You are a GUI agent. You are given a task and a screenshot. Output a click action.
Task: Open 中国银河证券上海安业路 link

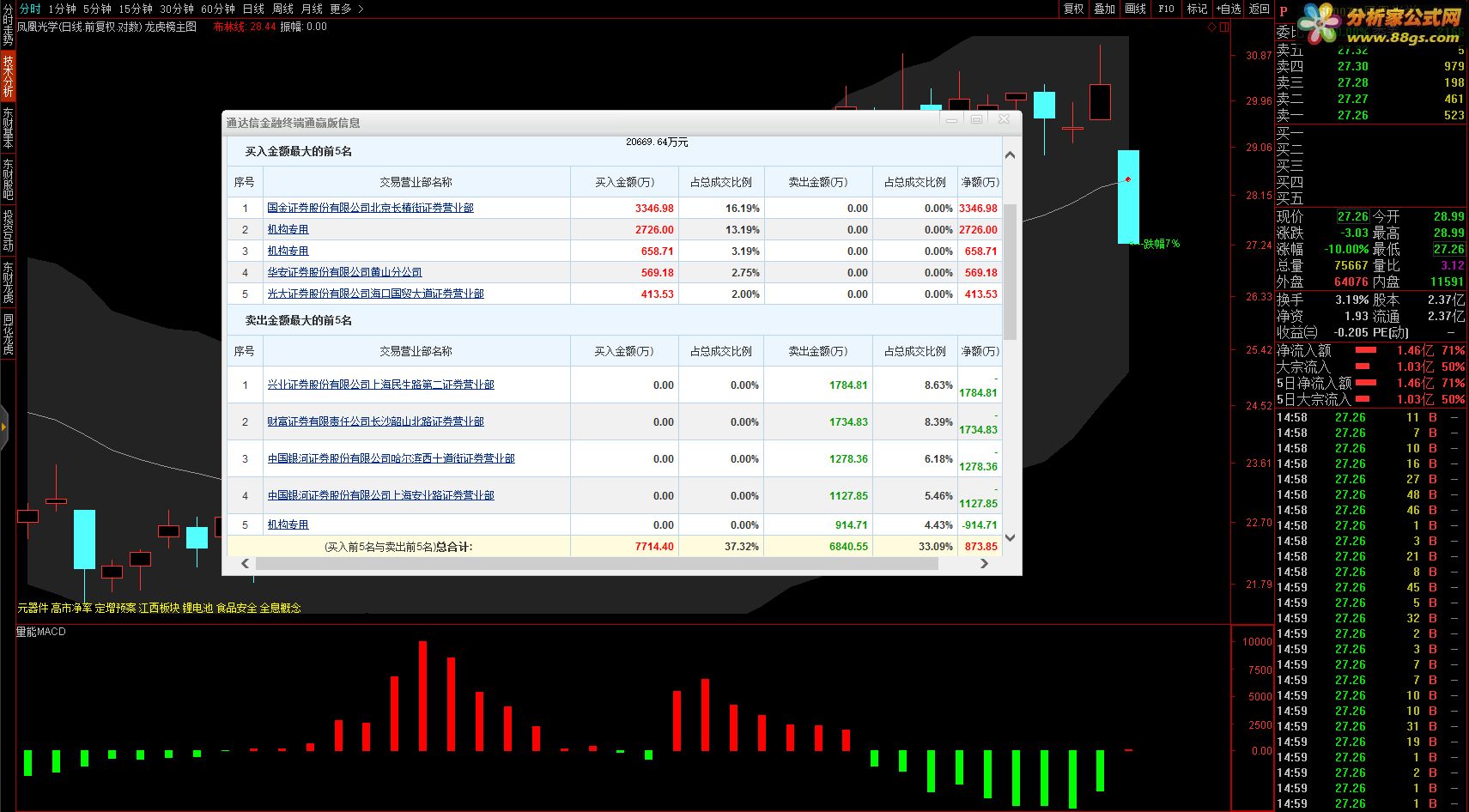point(380,495)
